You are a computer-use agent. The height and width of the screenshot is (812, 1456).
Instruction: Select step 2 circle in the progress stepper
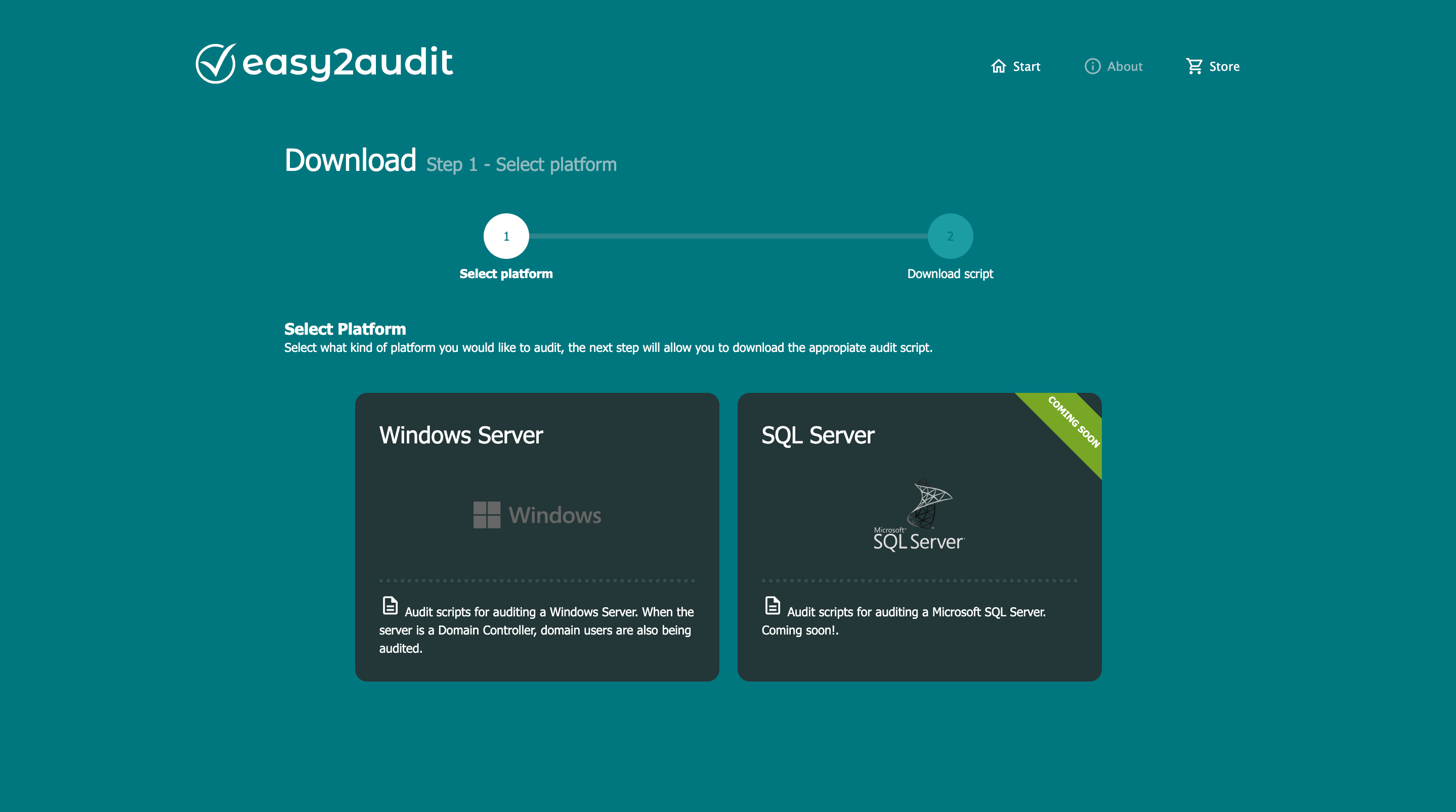click(950, 236)
